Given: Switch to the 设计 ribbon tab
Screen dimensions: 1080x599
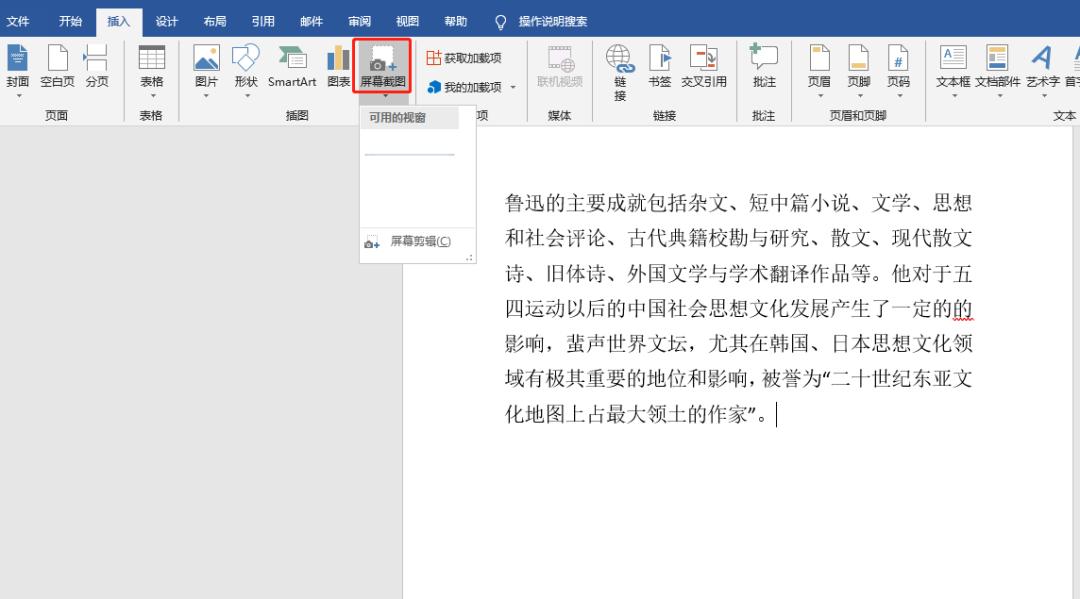Looking at the screenshot, I should (166, 20).
